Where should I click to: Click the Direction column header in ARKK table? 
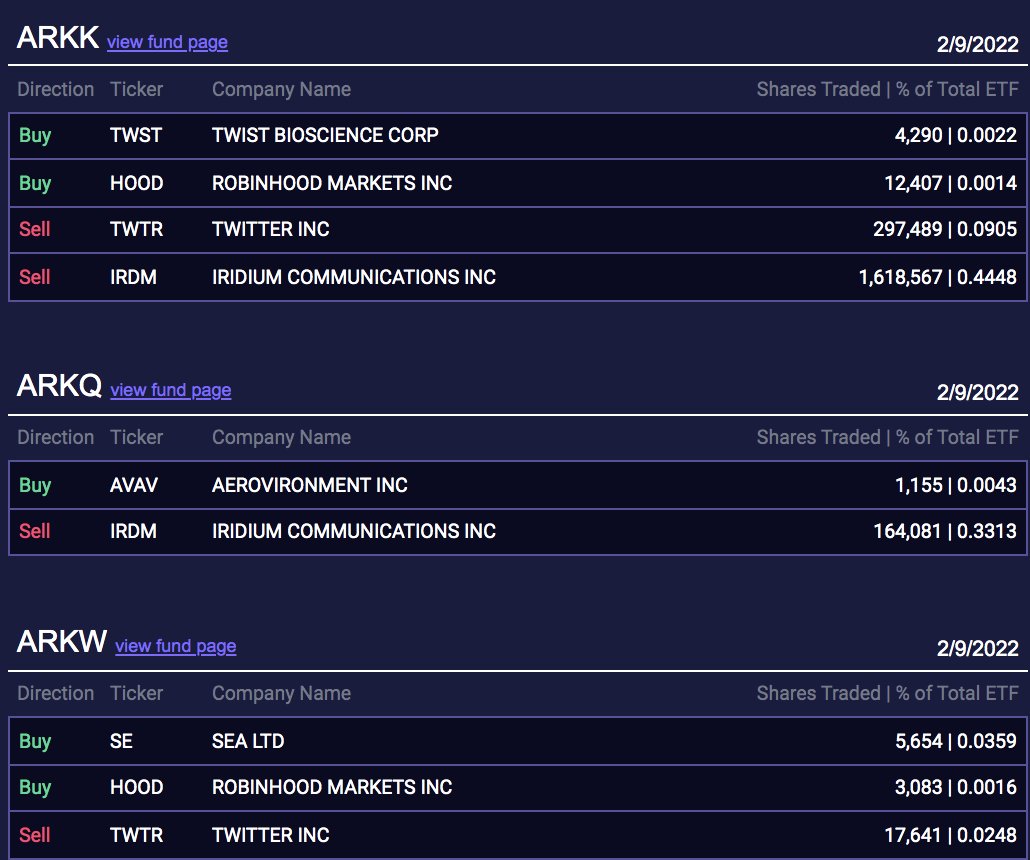(55, 89)
